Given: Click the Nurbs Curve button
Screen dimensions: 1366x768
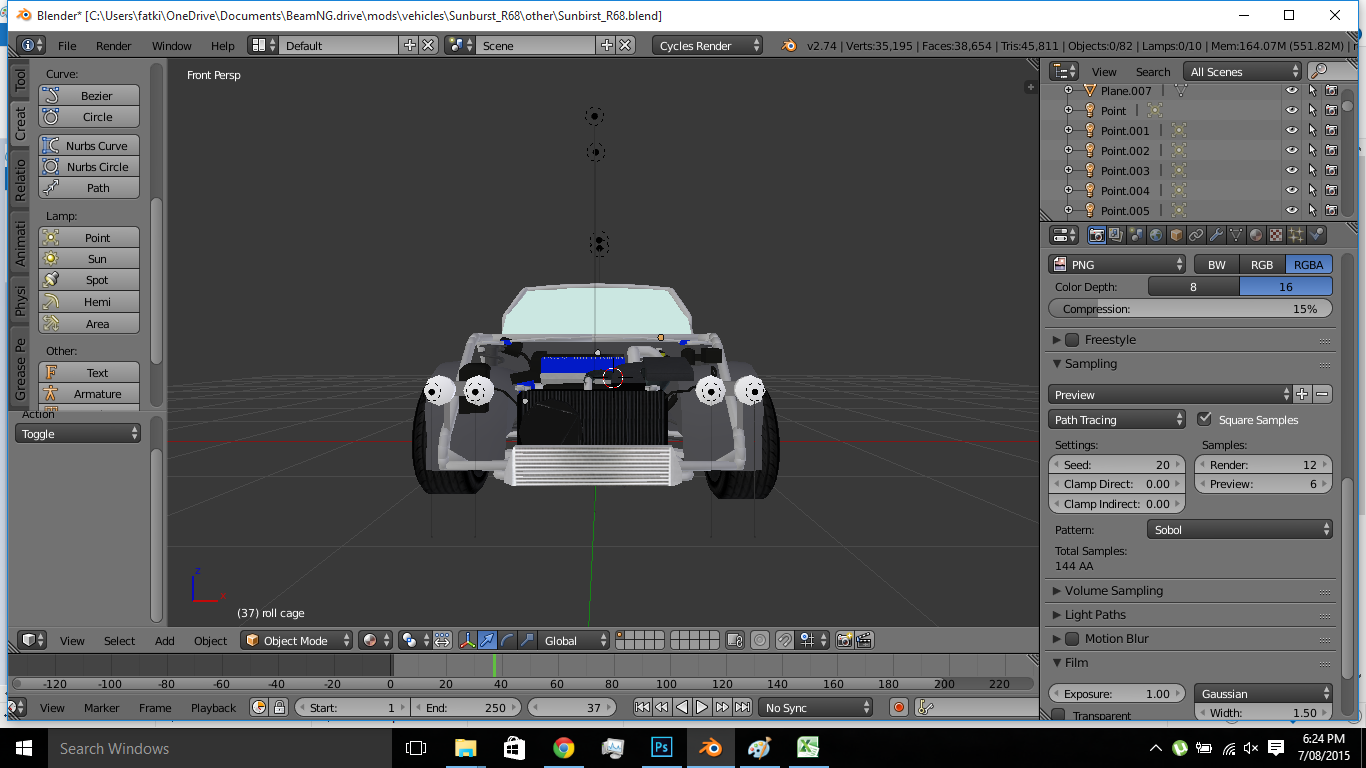Looking at the screenshot, I should click(x=89, y=146).
